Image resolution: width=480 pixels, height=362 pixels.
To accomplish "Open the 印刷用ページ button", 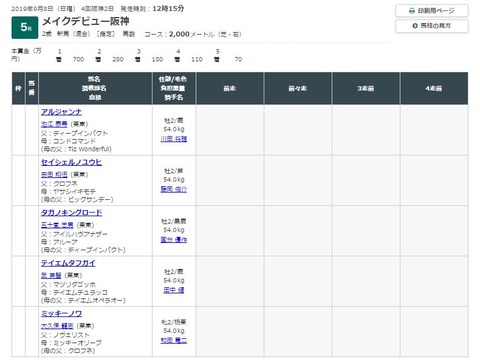I will pyautogui.click(x=432, y=11).
